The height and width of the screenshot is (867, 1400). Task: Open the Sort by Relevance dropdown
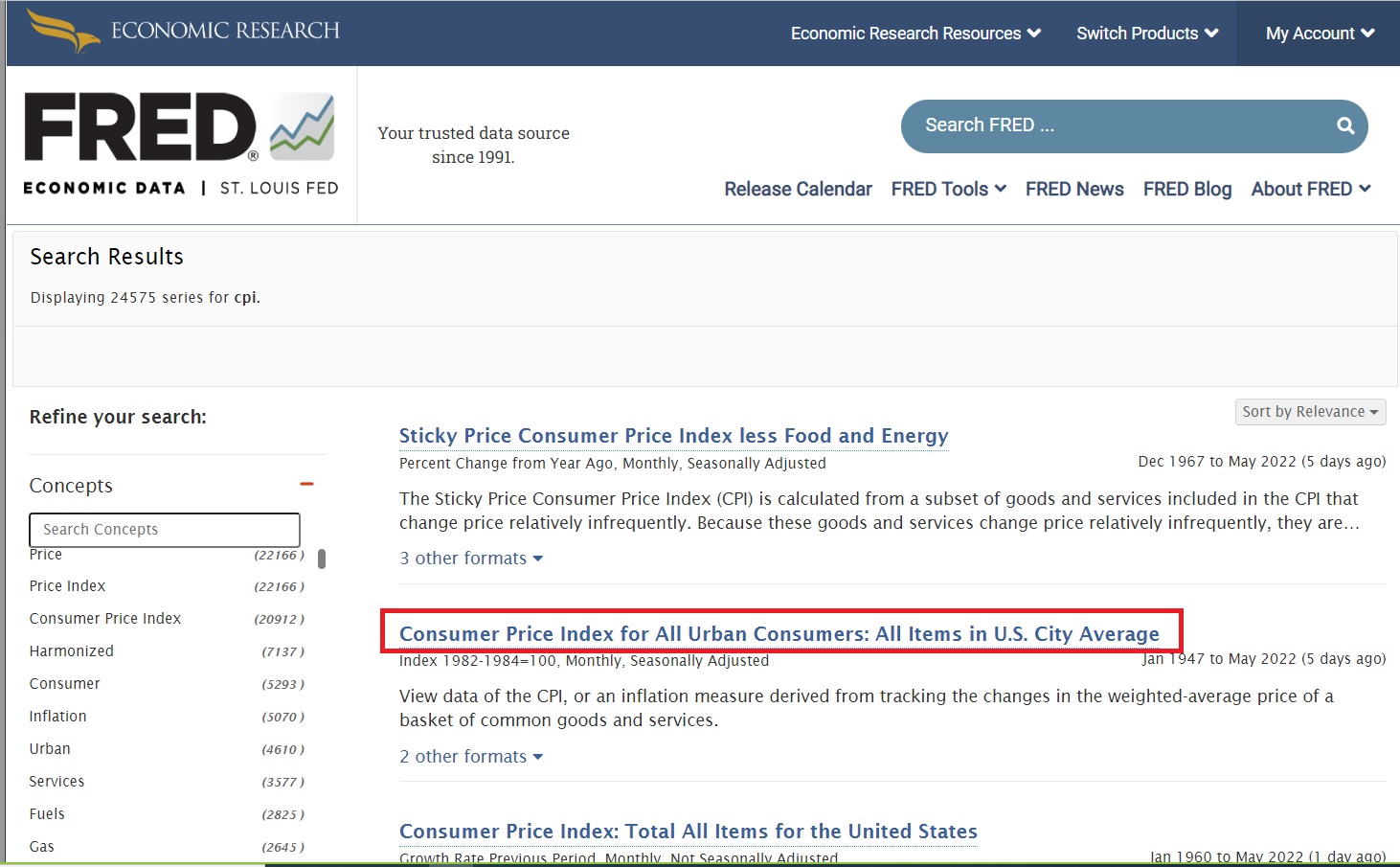coord(1309,412)
